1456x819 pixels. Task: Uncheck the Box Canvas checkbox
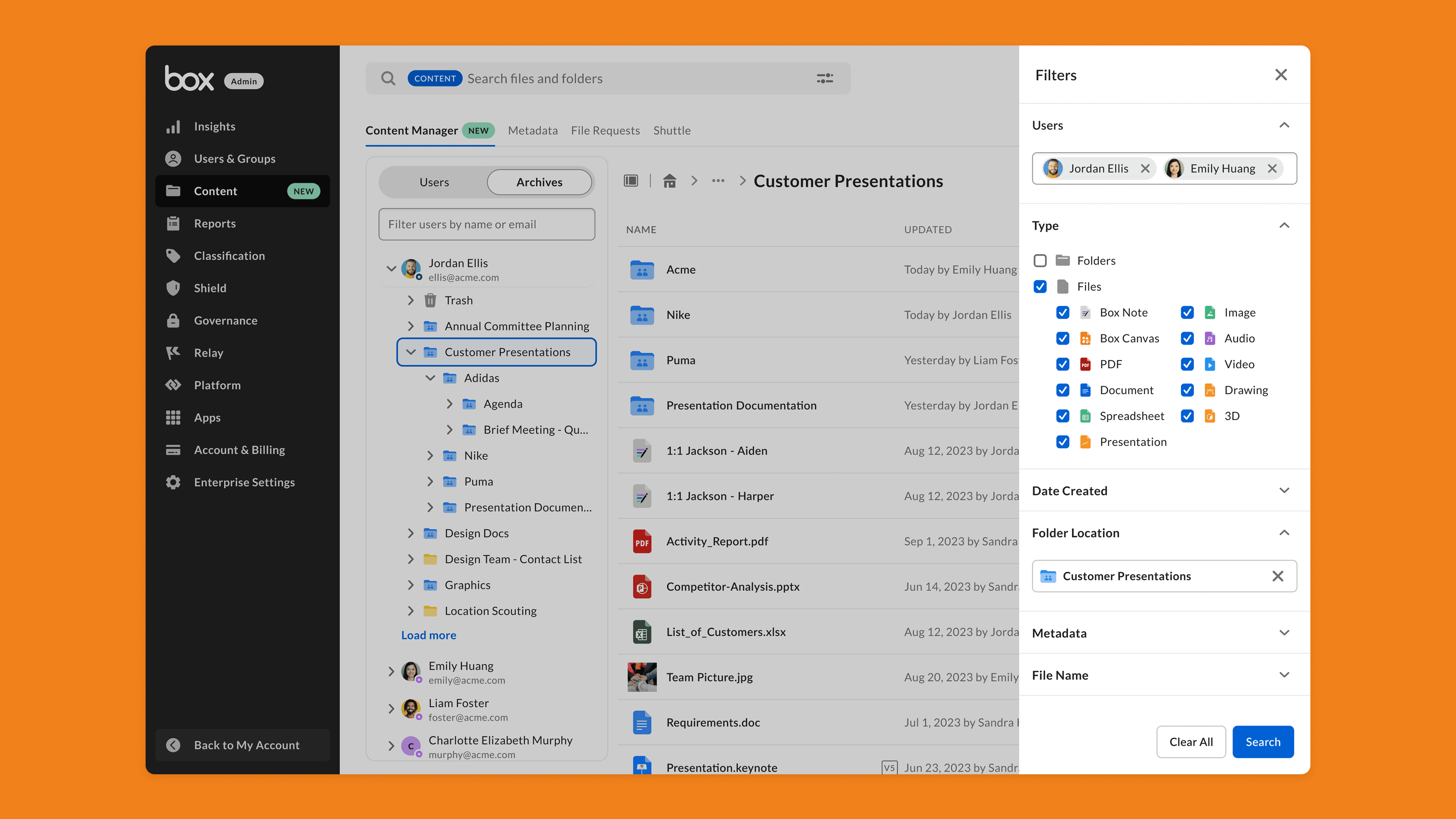[1062, 339]
